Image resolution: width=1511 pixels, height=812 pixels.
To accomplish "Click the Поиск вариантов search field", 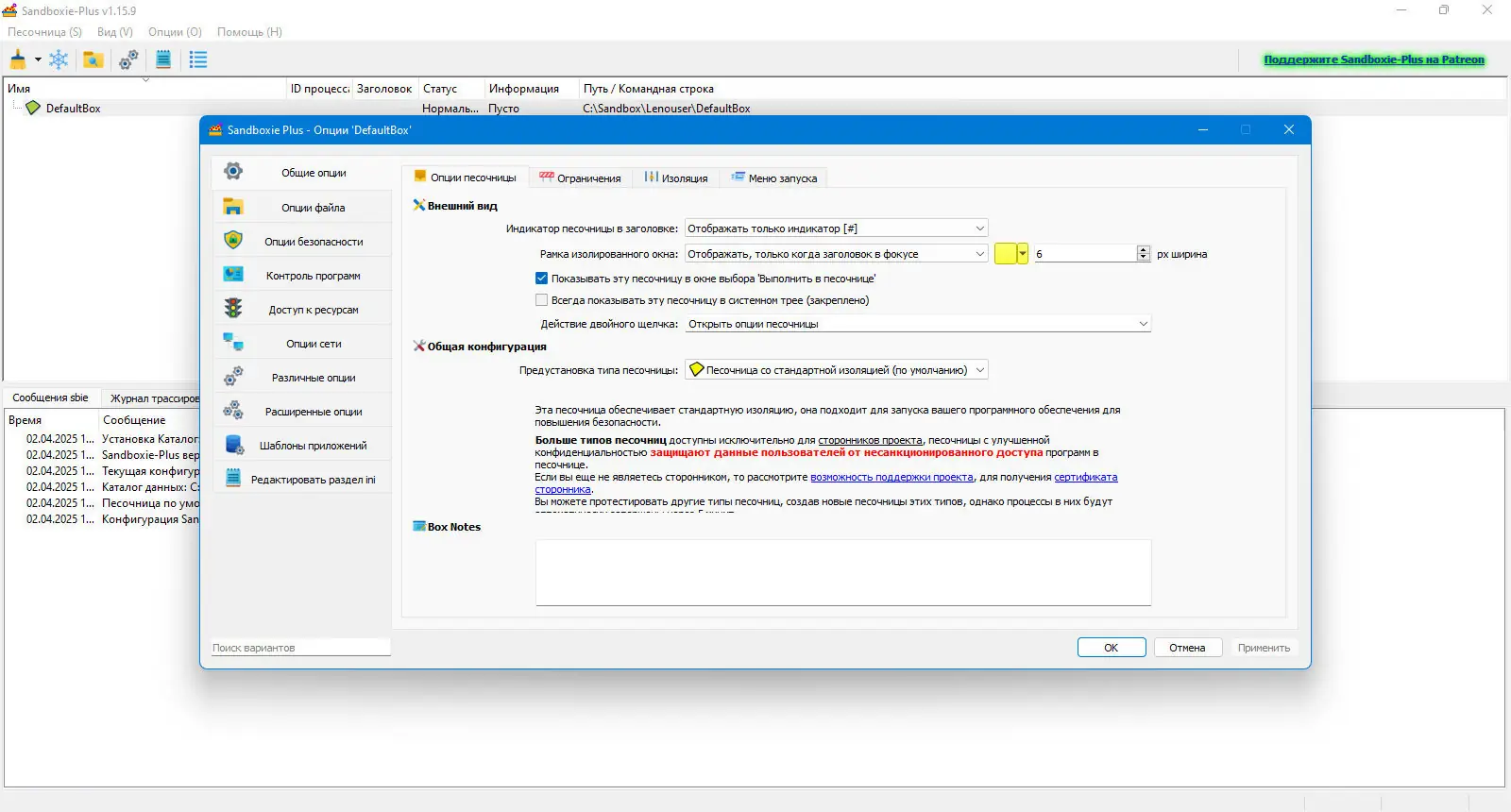I will pyautogui.click(x=301, y=648).
